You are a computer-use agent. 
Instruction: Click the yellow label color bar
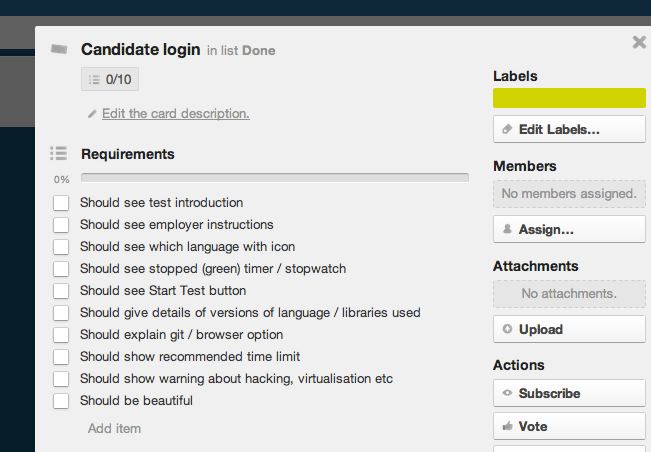pos(569,98)
